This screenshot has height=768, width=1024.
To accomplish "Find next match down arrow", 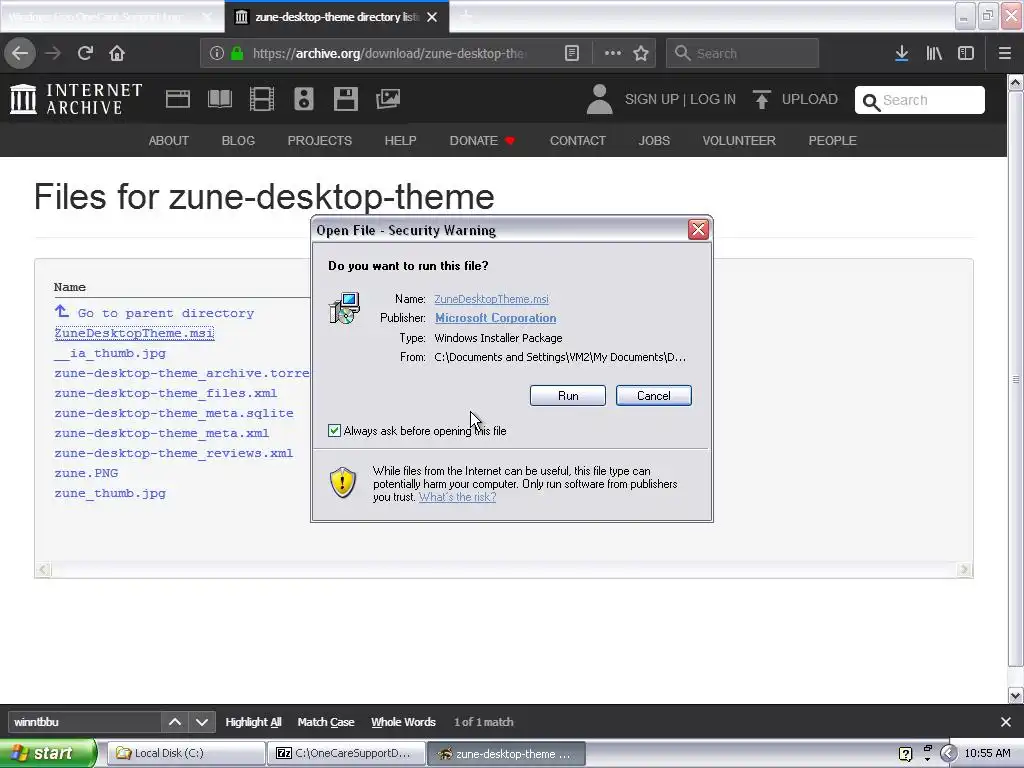I will pos(202,722).
